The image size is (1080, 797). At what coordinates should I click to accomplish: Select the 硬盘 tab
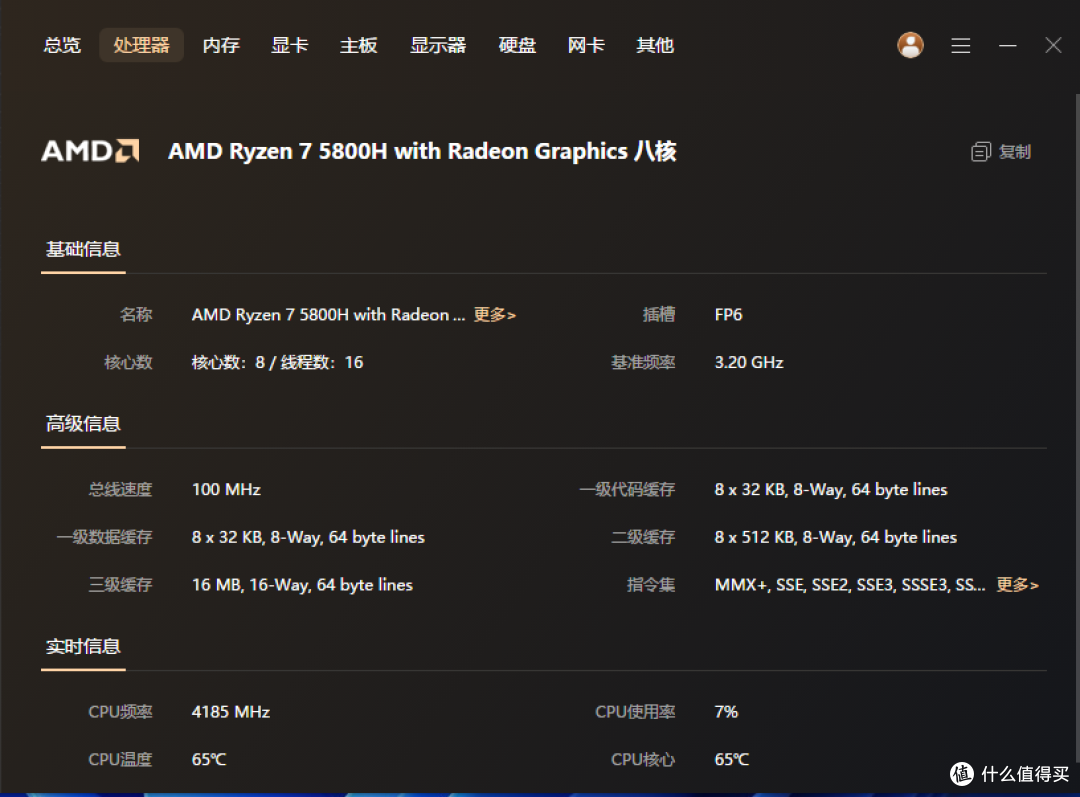pyautogui.click(x=517, y=45)
